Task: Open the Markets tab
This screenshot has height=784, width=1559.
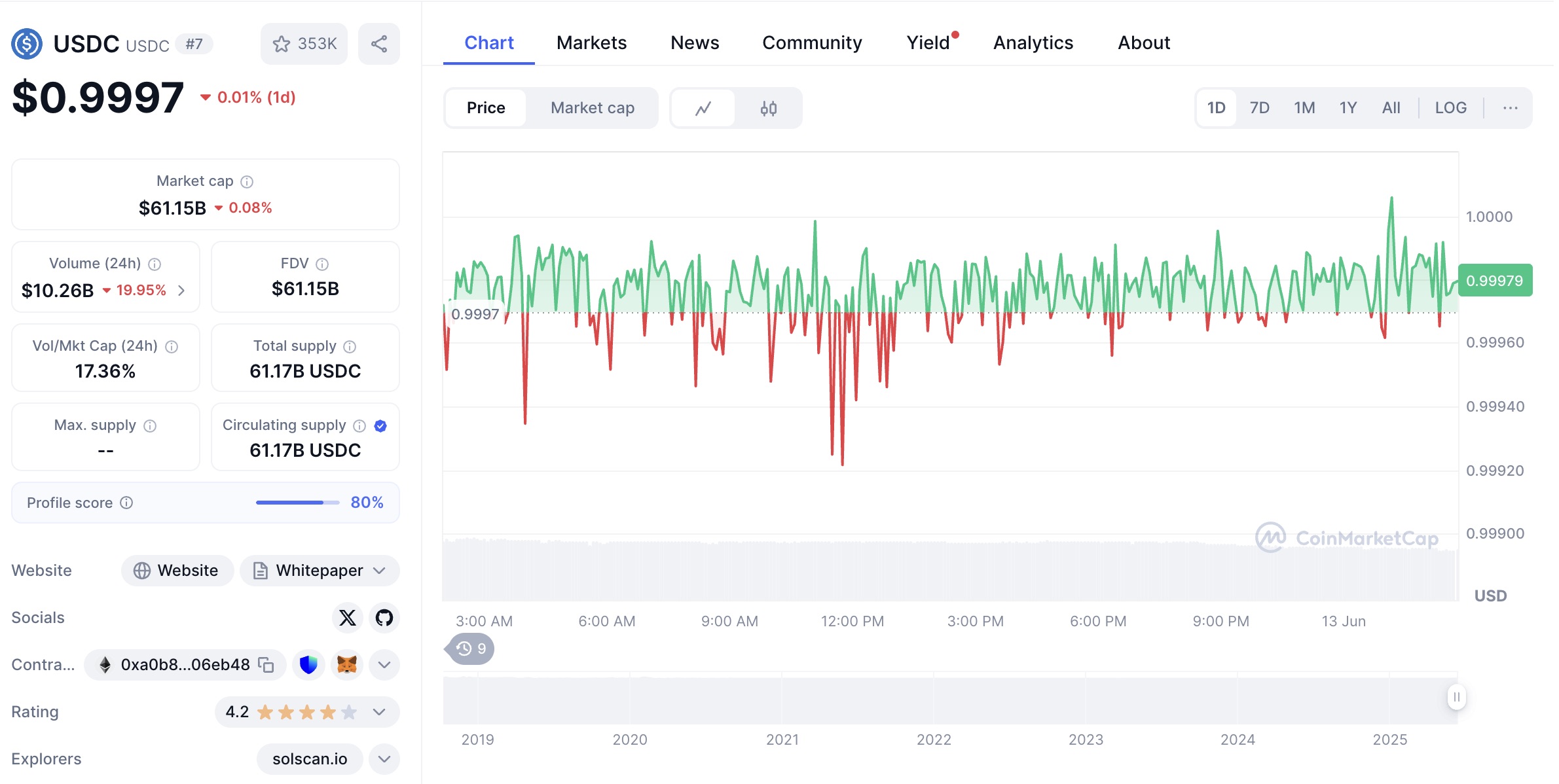Action: click(x=592, y=43)
